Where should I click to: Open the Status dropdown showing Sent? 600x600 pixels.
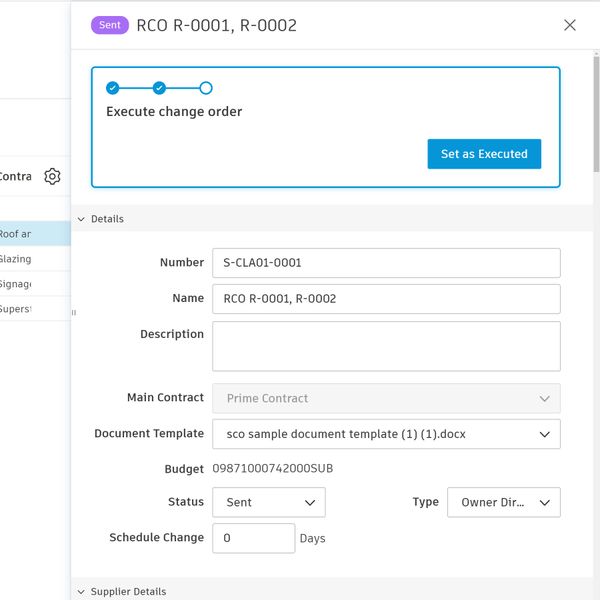pyautogui.click(x=269, y=502)
